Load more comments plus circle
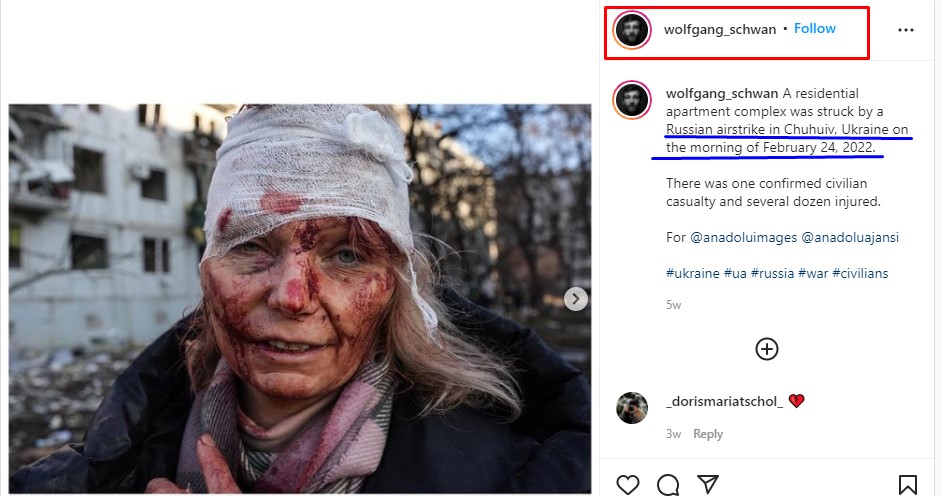 [x=767, y=348]
